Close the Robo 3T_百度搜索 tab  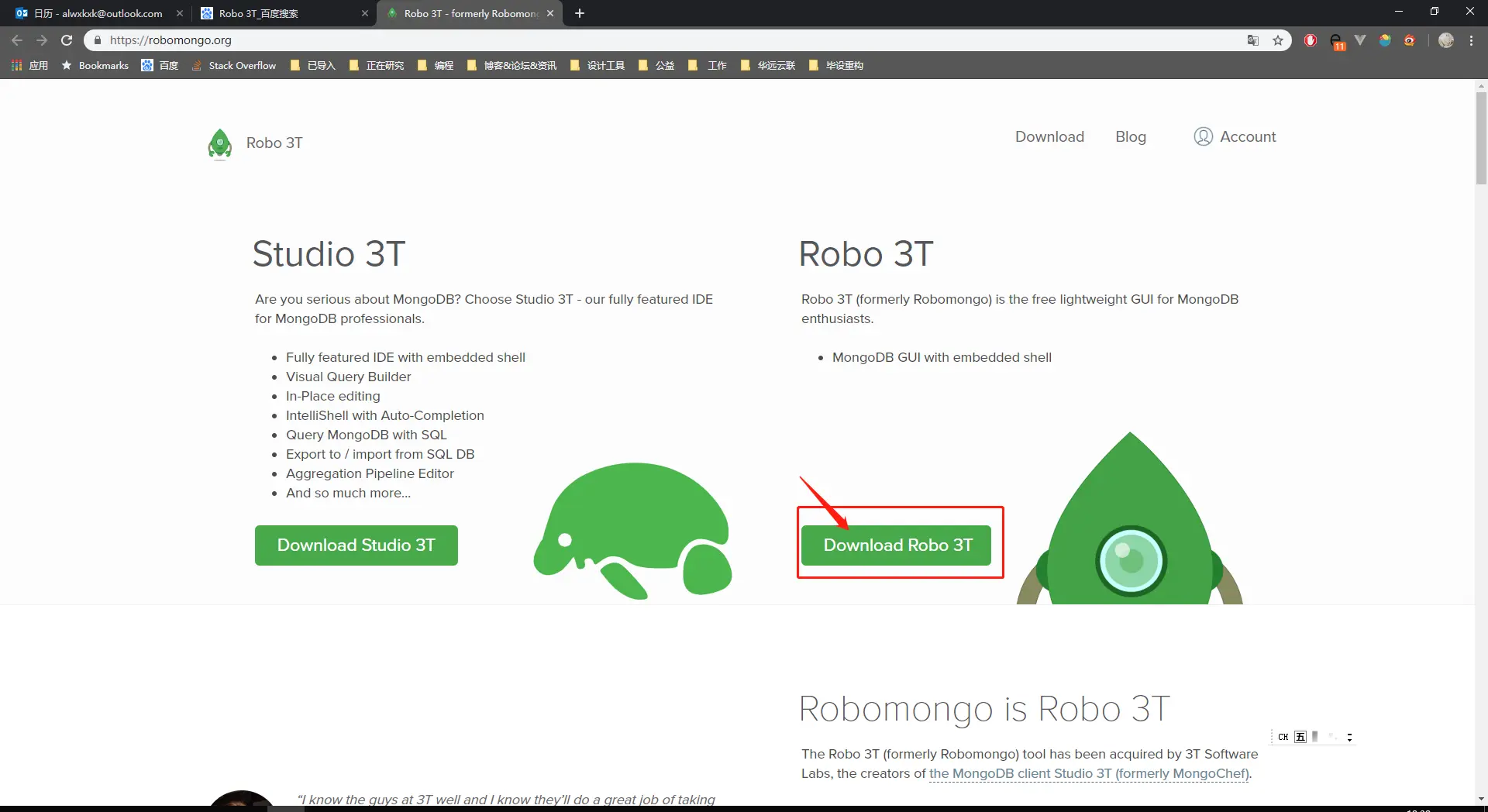[x=365, y=13]
